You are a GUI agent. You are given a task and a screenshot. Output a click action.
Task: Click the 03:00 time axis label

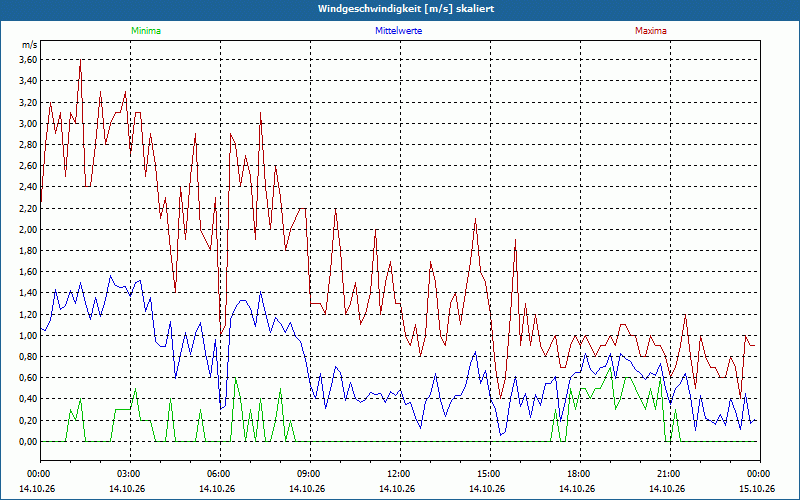click(130, 474)
